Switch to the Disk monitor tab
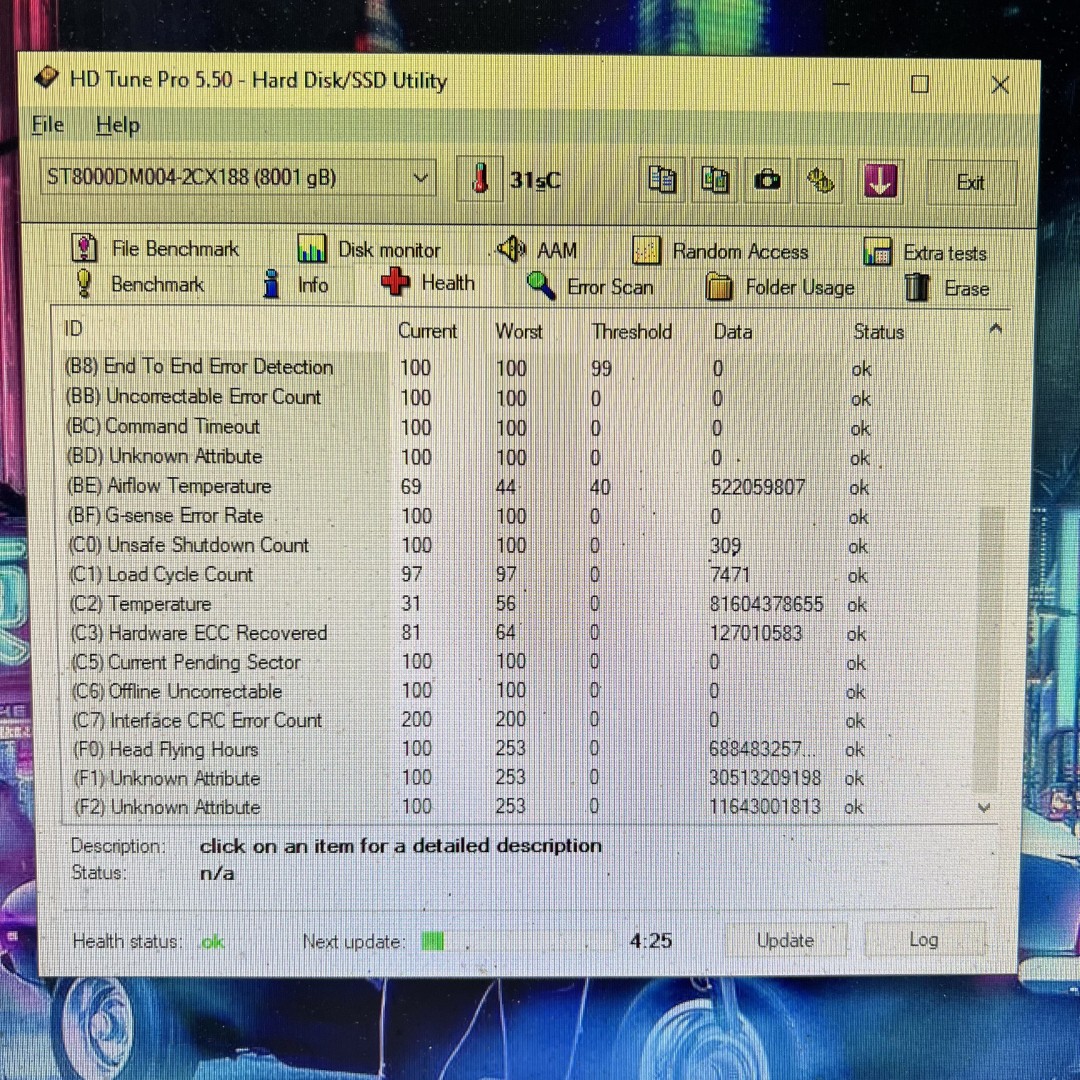 pos(369,250)
